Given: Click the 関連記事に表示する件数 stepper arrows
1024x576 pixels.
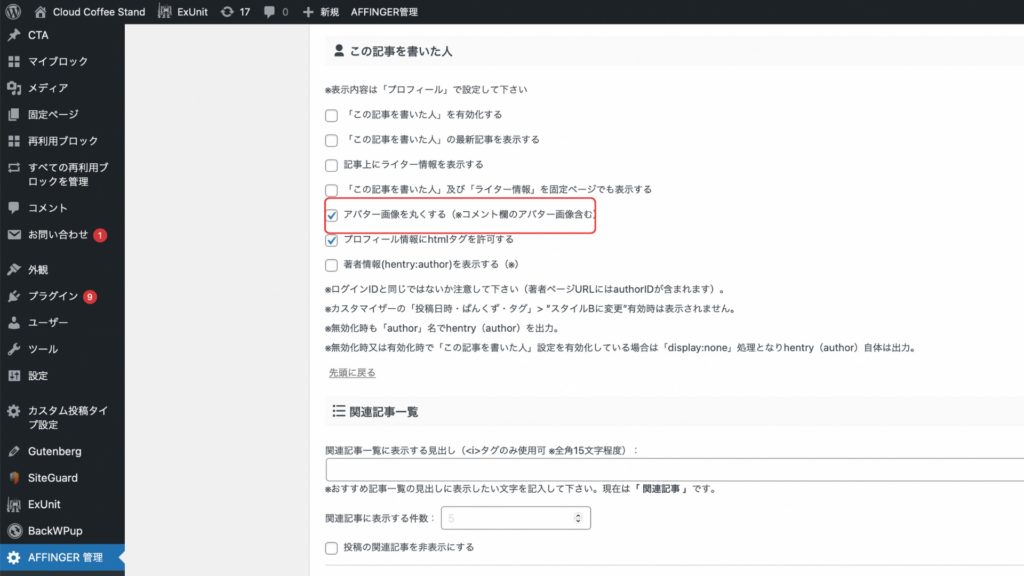Looking at the screenshot, I should click(x=578, y=518).
